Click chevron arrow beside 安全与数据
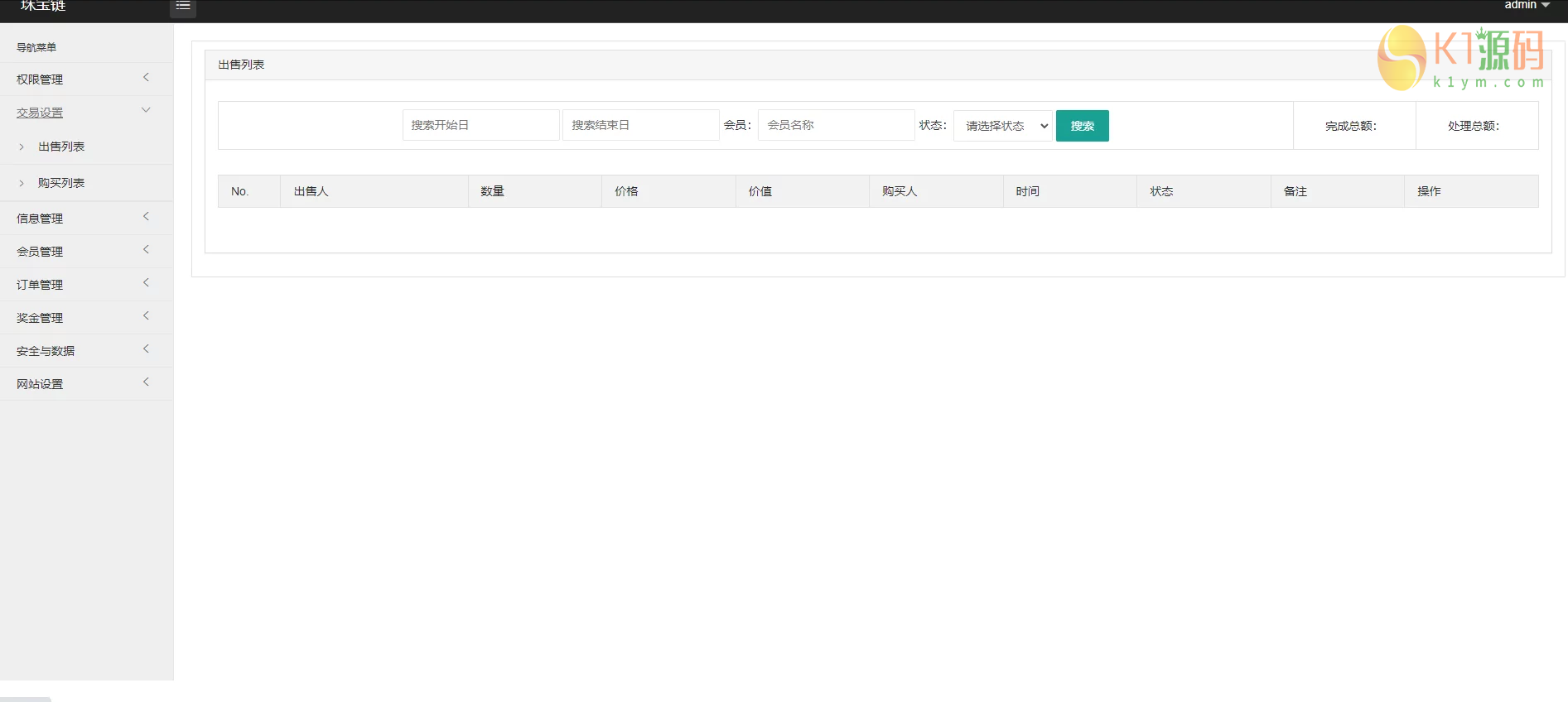This screenshot has height=702, width=1568. point(146,349)
